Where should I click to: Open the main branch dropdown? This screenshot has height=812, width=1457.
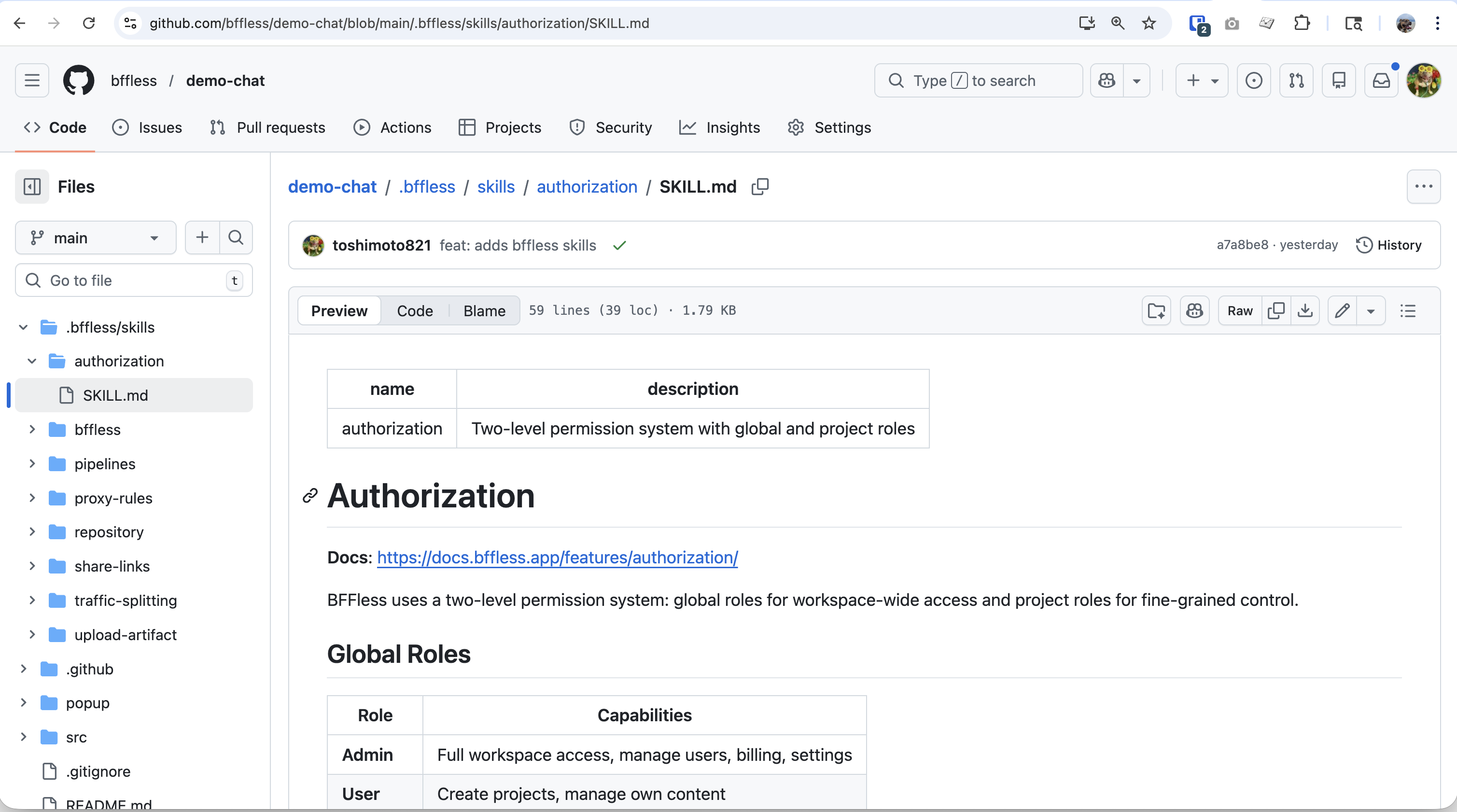[96, 238]
